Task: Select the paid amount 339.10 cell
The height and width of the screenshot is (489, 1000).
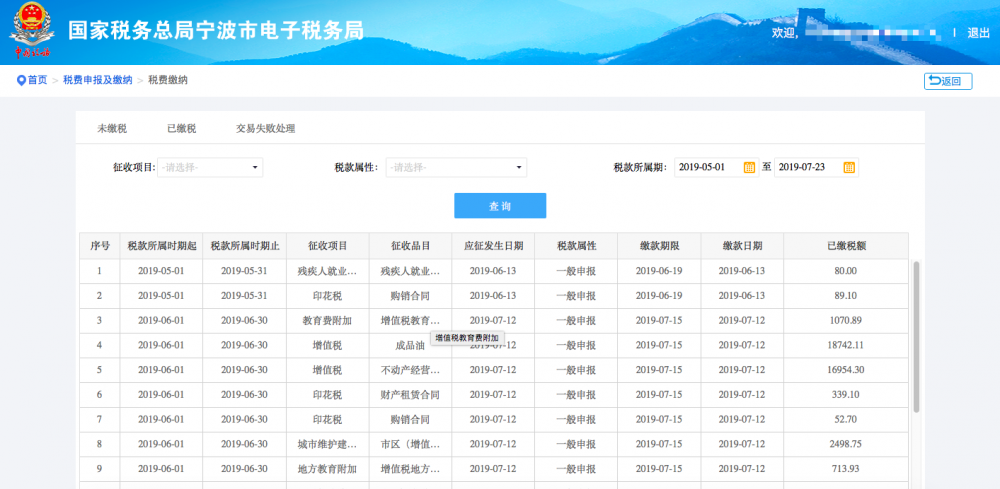Action: point(846,395)
